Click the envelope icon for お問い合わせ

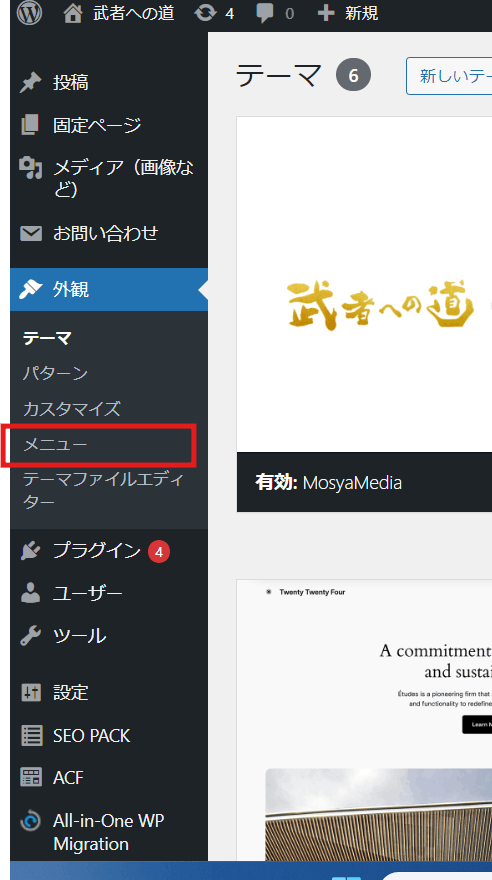[x=31, y=233]
